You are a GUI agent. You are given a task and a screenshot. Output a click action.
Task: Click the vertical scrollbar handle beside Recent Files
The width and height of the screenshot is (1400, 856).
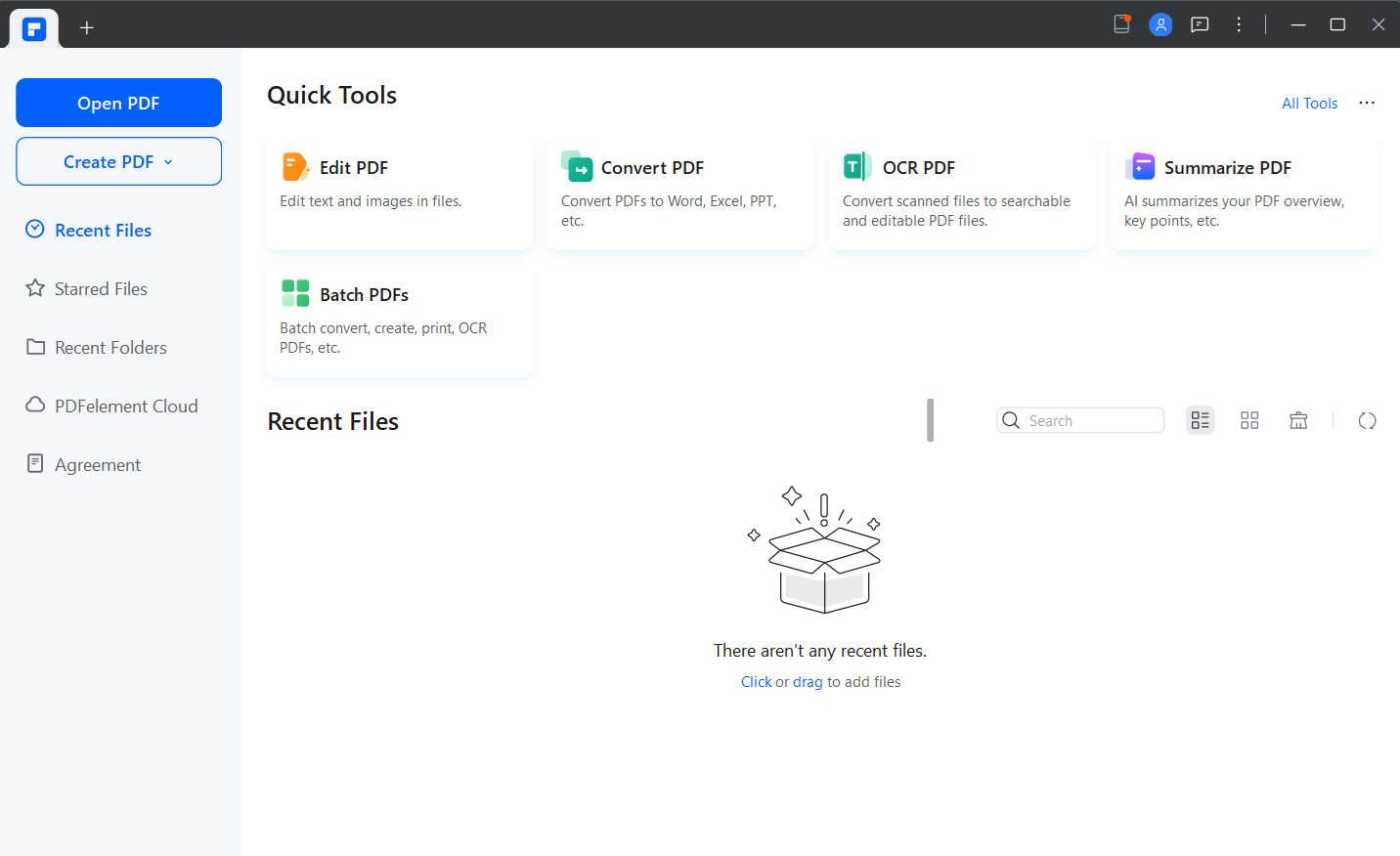pyautogui.click(x=930, y=420)
